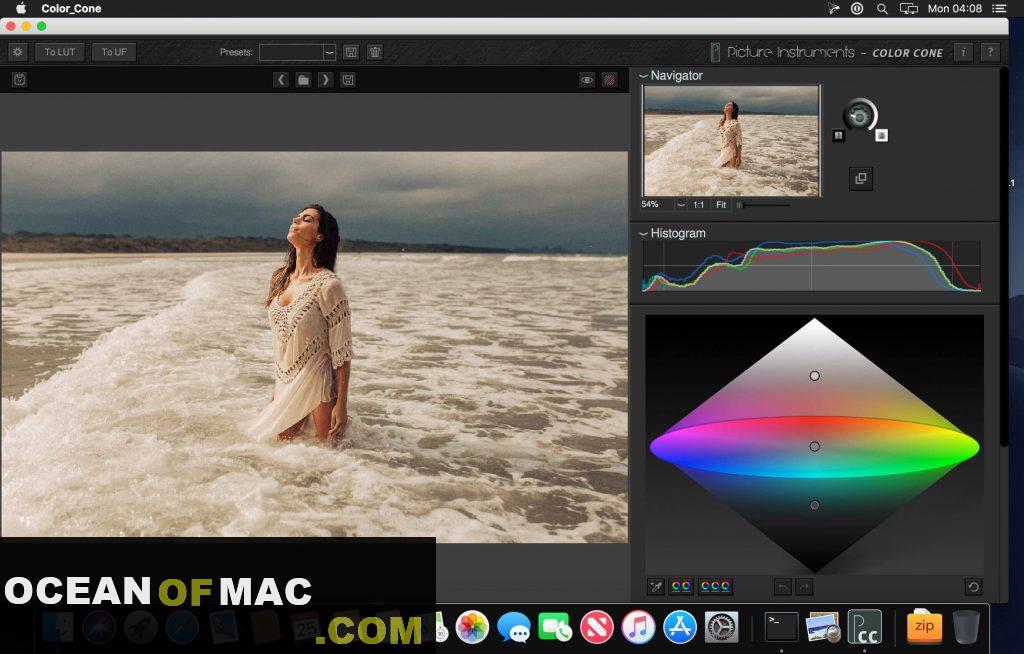
Task: Click the To UF button
Action: point(114,52)
